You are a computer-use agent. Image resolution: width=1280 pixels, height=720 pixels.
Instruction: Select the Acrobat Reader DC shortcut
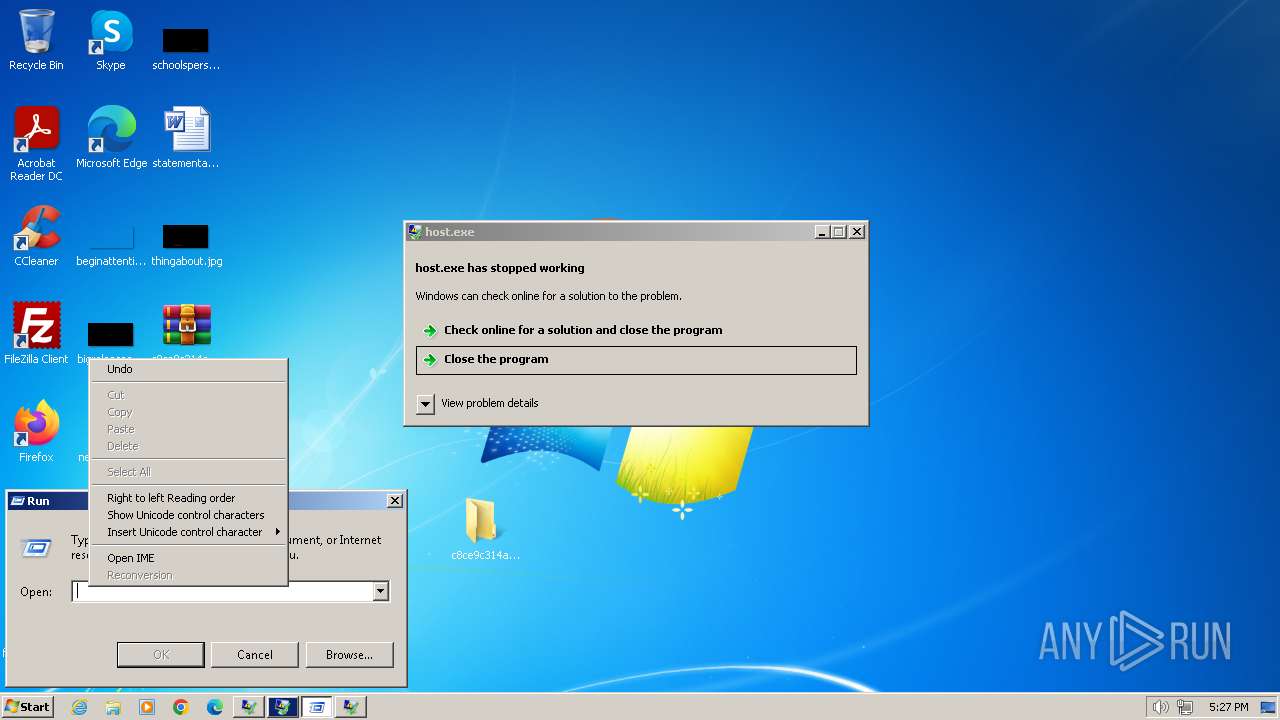coord(36,144)
